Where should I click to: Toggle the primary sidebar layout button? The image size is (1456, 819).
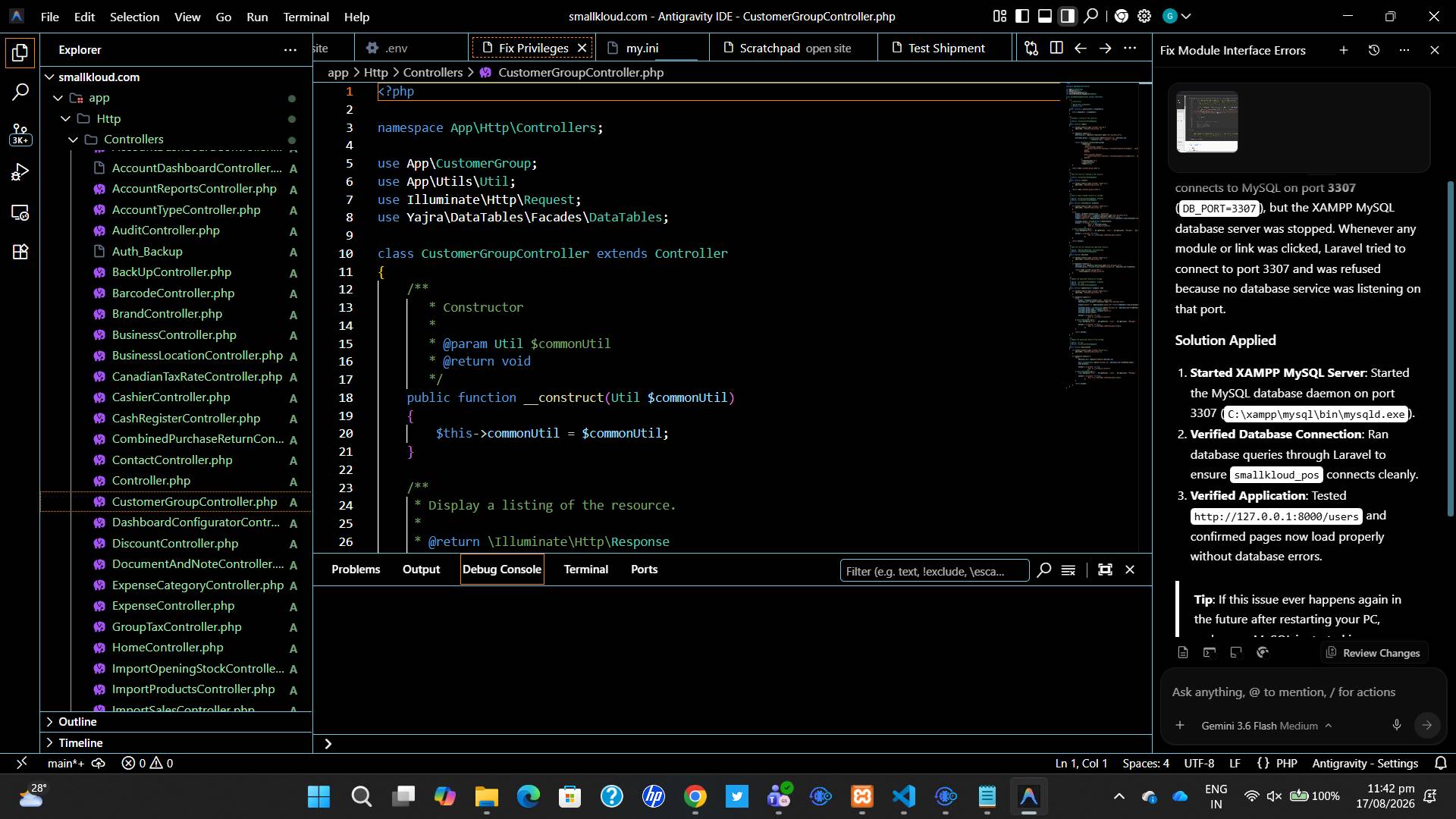tap(1022, 16)
